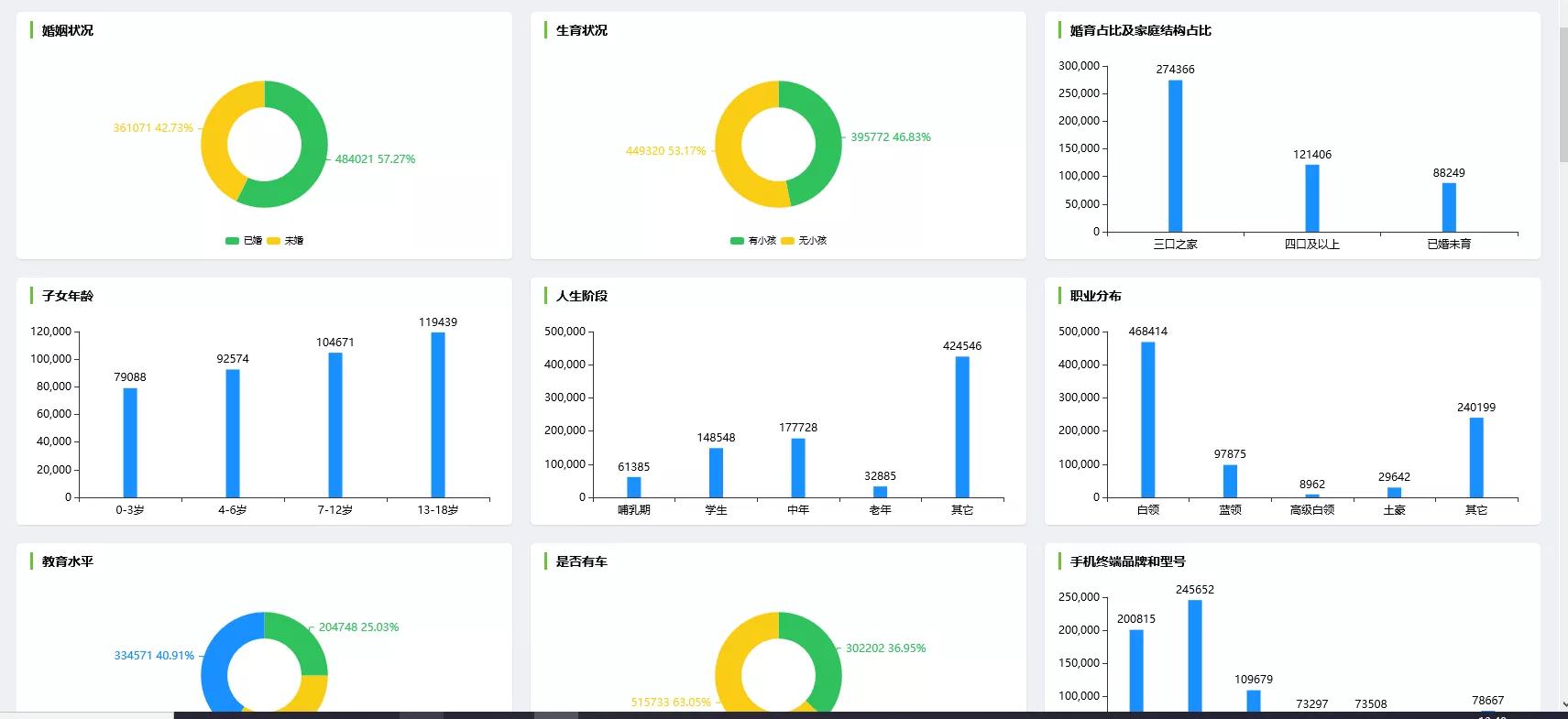Image resolution: width=1568 pixels, height=719 pixels.
Task: Click the label 302202 36.95%
Action: (886, 648)
